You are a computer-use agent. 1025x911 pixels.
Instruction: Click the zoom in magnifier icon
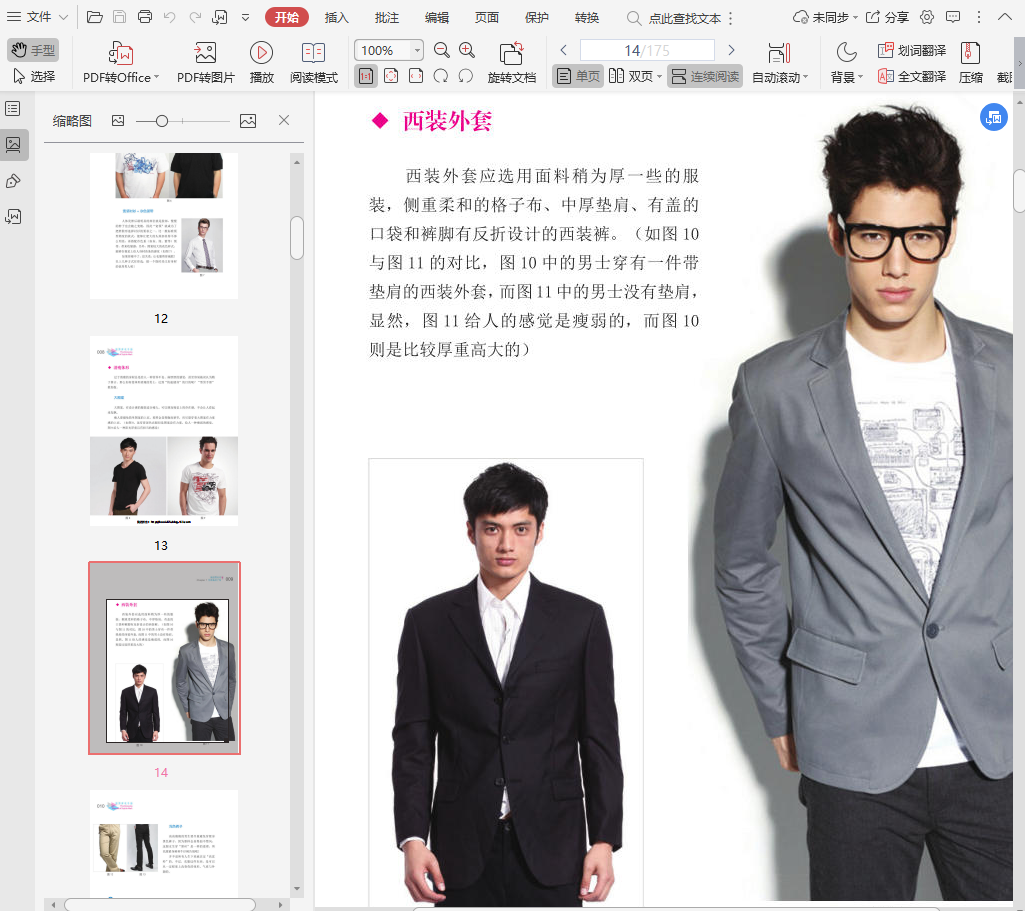[x=467, y=50]
